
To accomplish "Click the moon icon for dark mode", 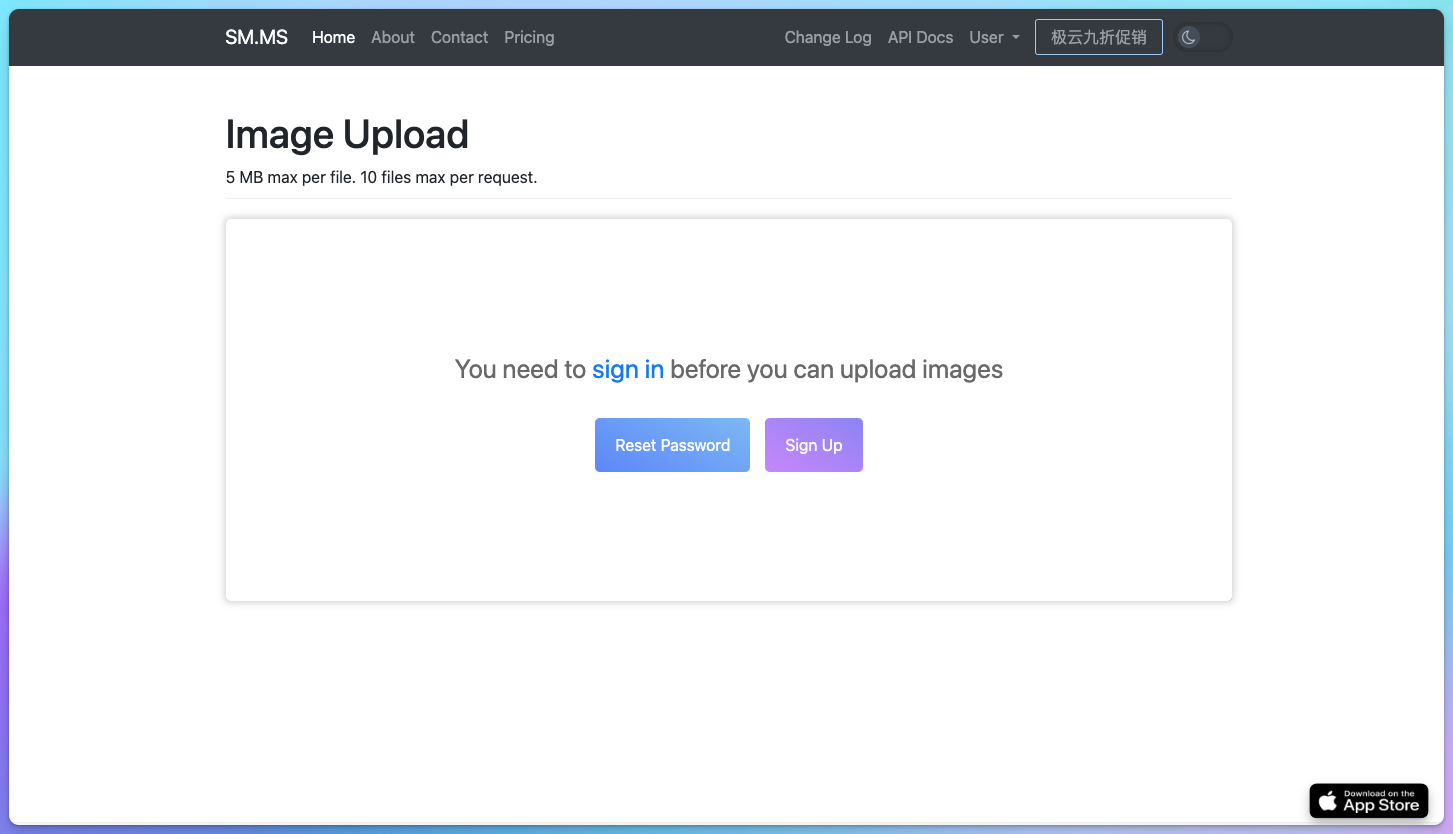I will coord(1188,38).
